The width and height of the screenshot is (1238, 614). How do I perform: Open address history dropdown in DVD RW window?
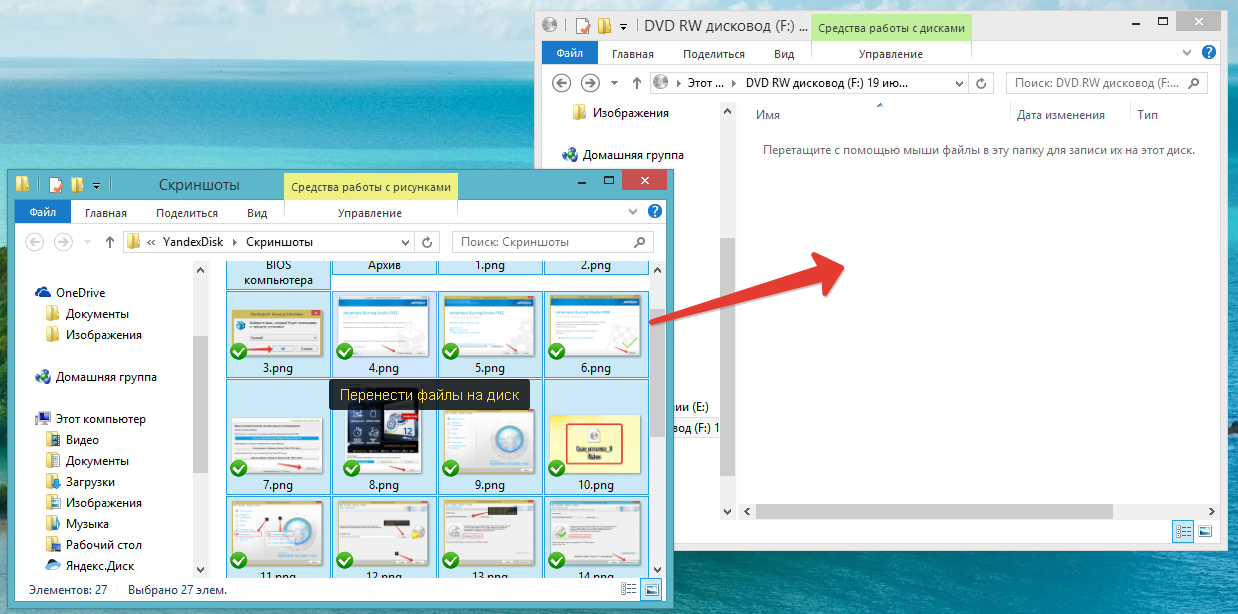click(959, 83)
